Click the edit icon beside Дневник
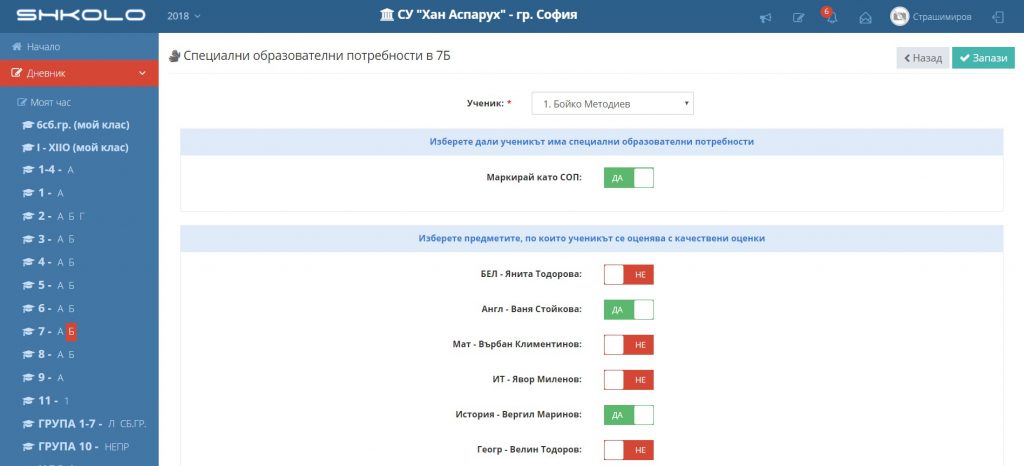1024x466 pixels. tap(17, 74)
